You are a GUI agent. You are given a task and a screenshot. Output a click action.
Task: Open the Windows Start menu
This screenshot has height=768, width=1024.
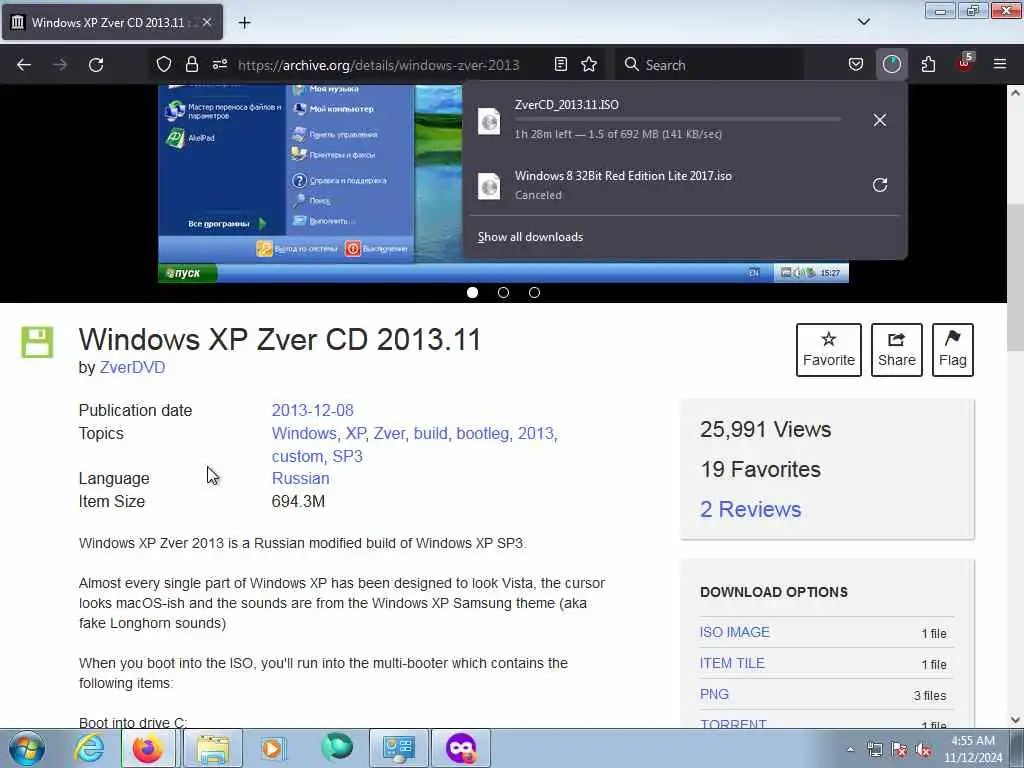pos(27,748)
